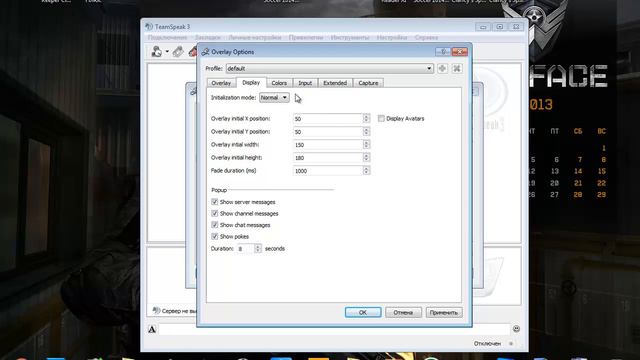This screenshot has height=360, width=640.
Task: Click the Overlay initial X position field
Action: (x=328, y=119)
